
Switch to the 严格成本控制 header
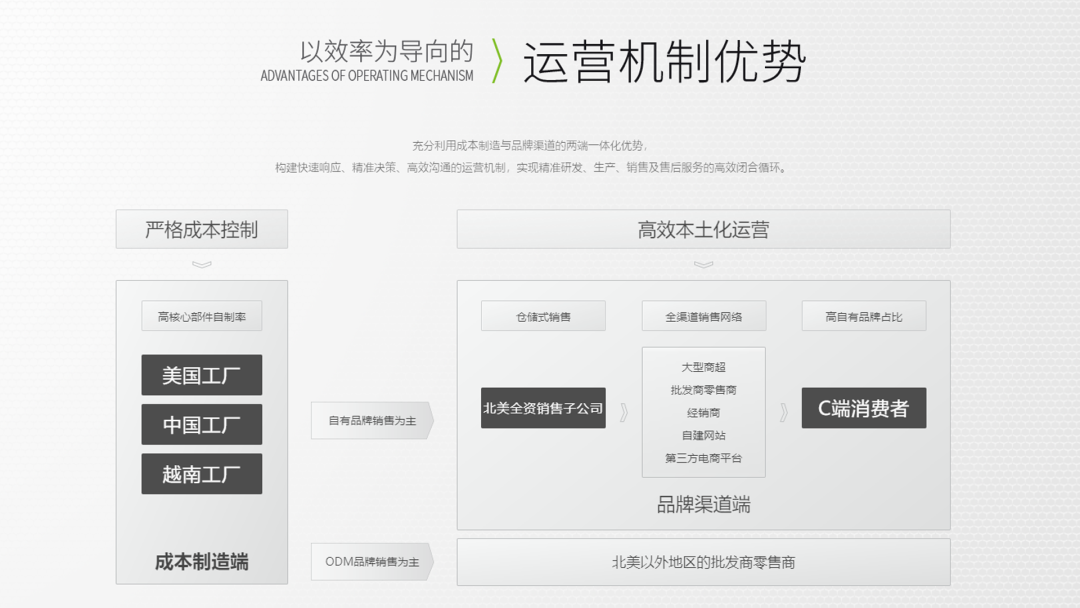tap(202, 229)
